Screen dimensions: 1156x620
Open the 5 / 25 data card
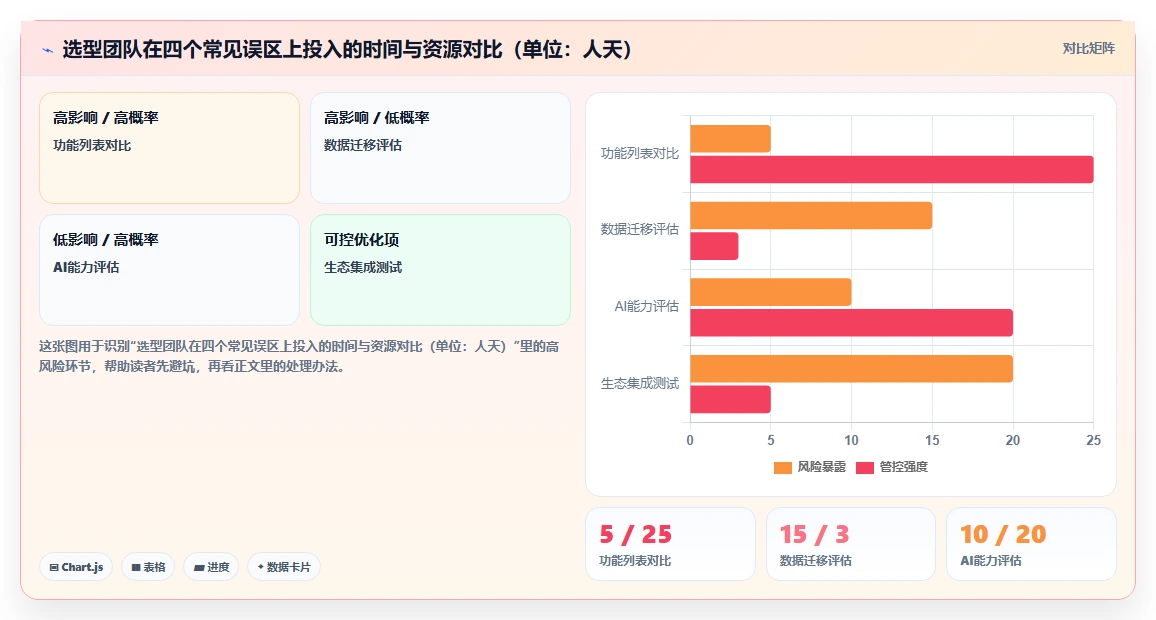click(x=670, y=544)
